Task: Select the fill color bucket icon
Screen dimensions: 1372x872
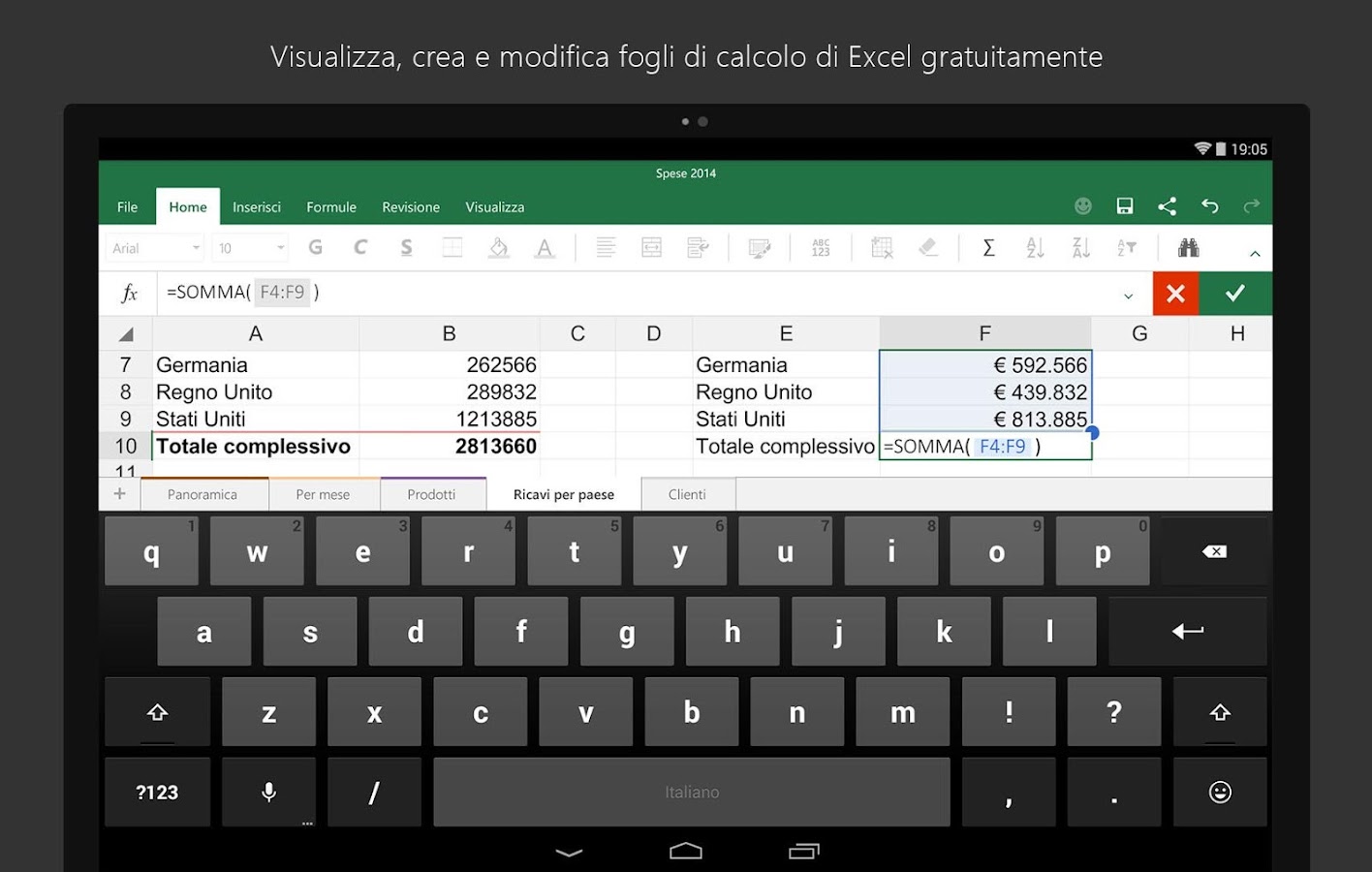Action: [499, 248]
